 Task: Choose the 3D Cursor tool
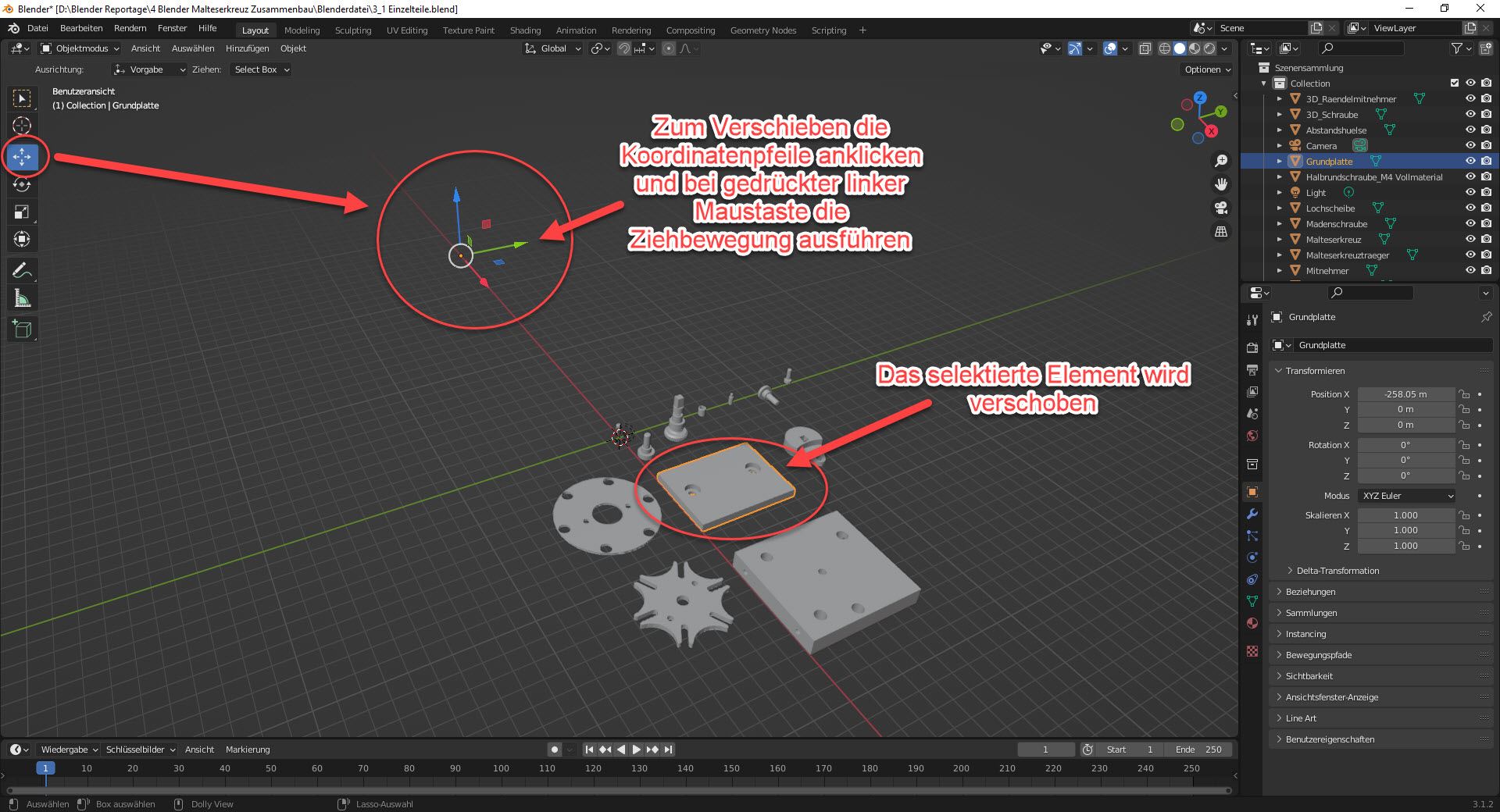[22, 126]
